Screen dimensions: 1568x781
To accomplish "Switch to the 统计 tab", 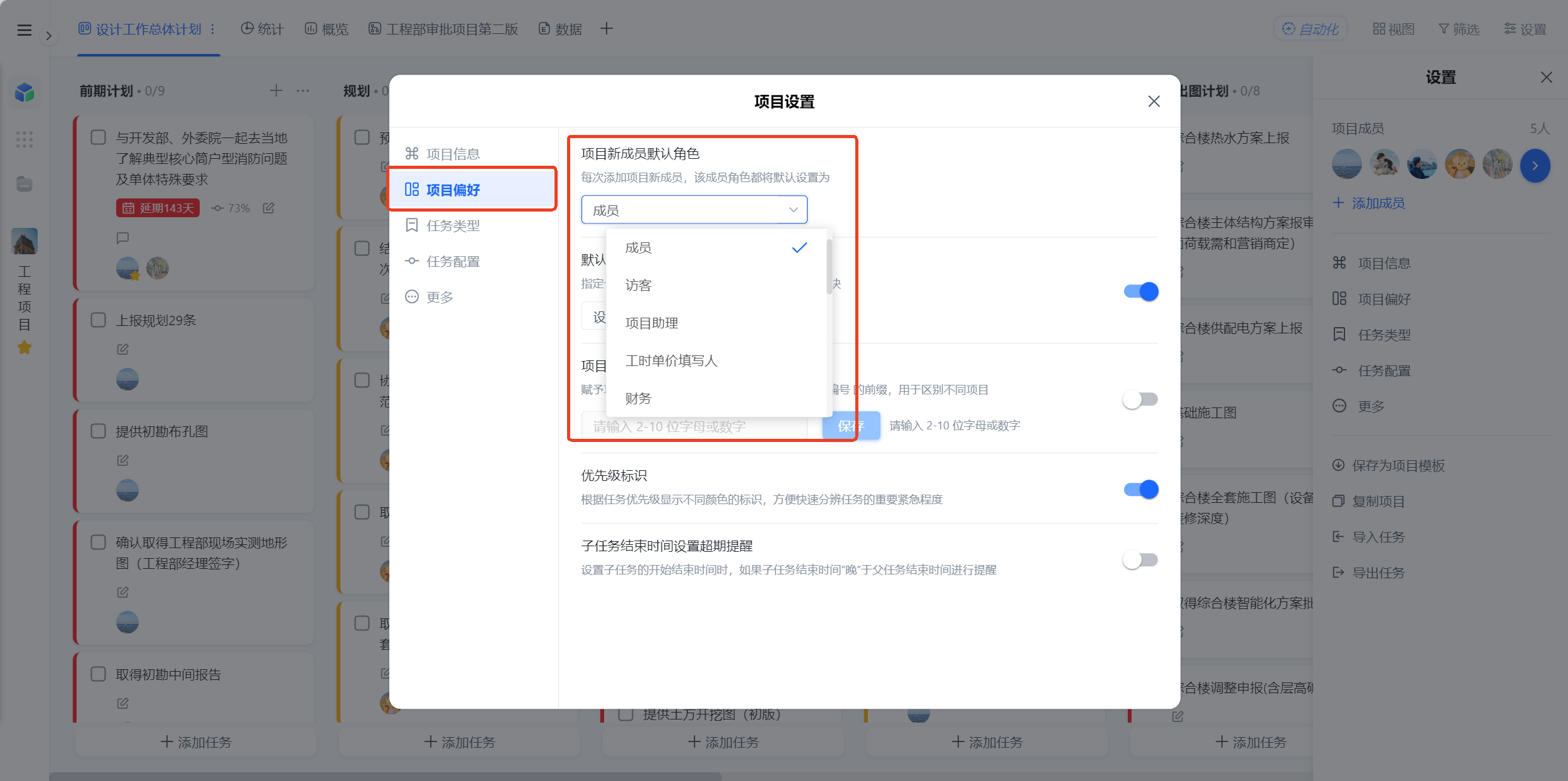I will click(262, 29).
